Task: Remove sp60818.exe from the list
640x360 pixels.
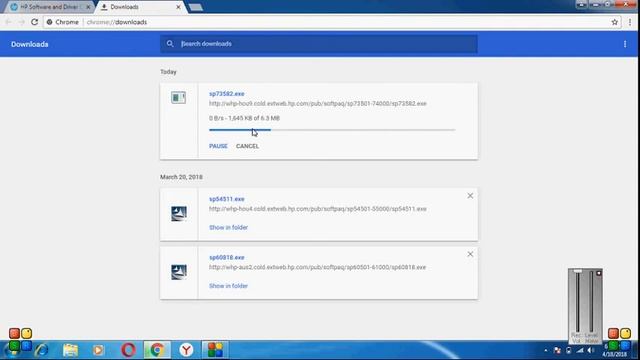Action: tap(470, 254)
